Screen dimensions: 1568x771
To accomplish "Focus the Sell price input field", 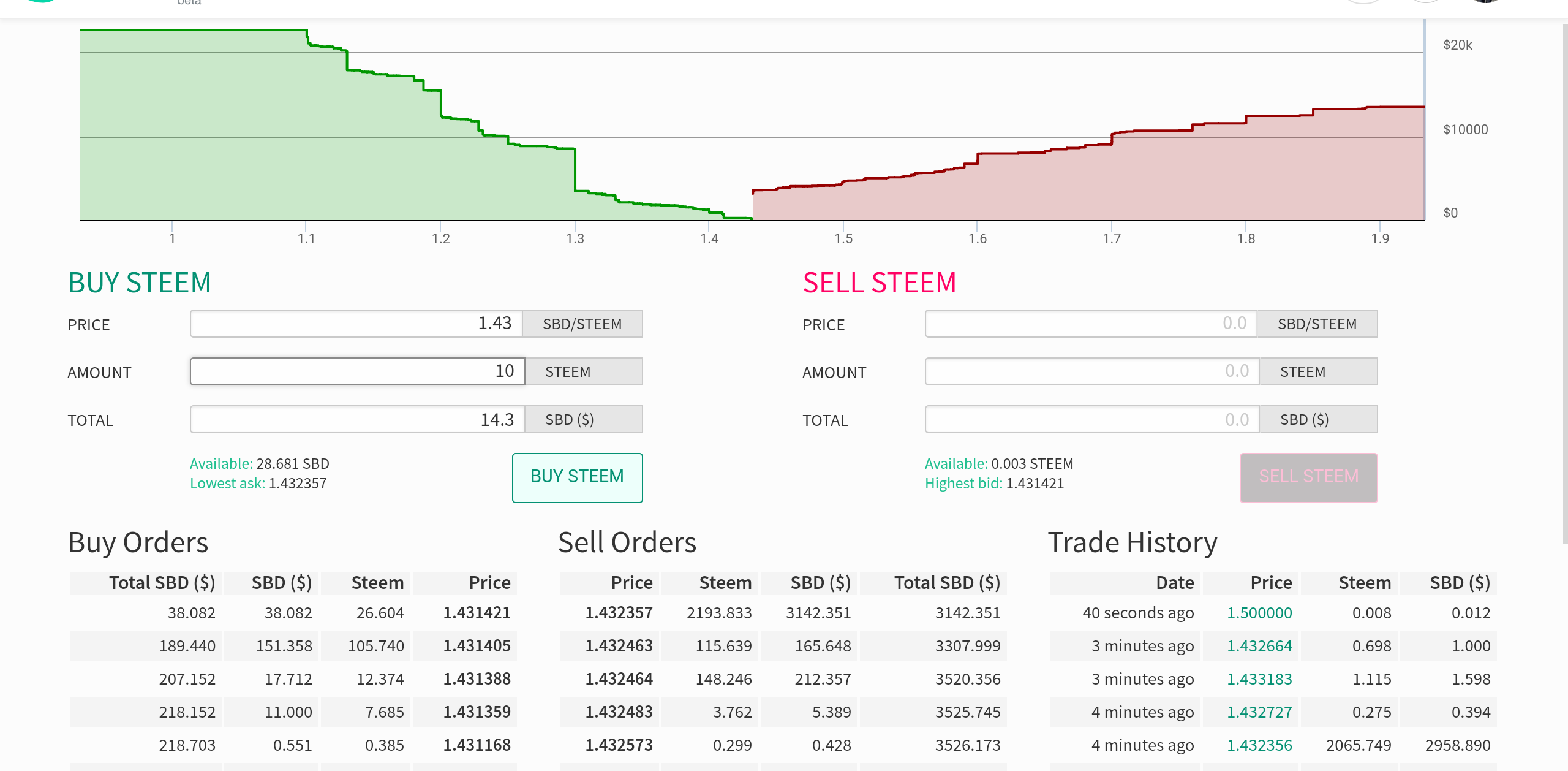I will pos(1091,324).
